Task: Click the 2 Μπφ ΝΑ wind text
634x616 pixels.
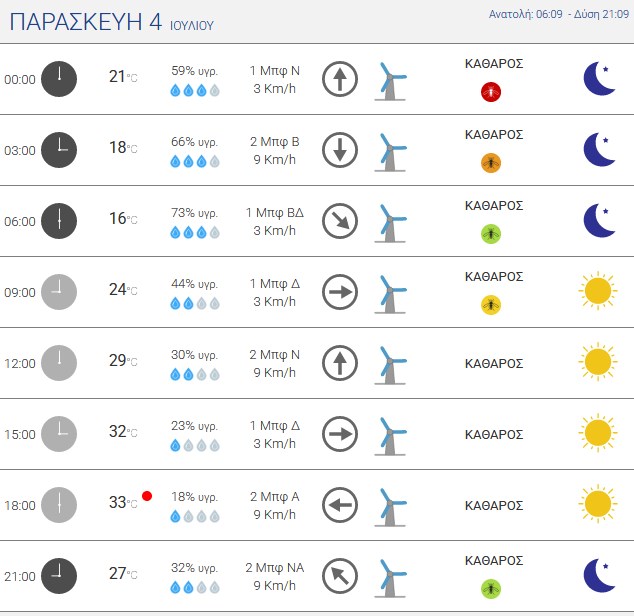Action: click(x=275, y=567)
